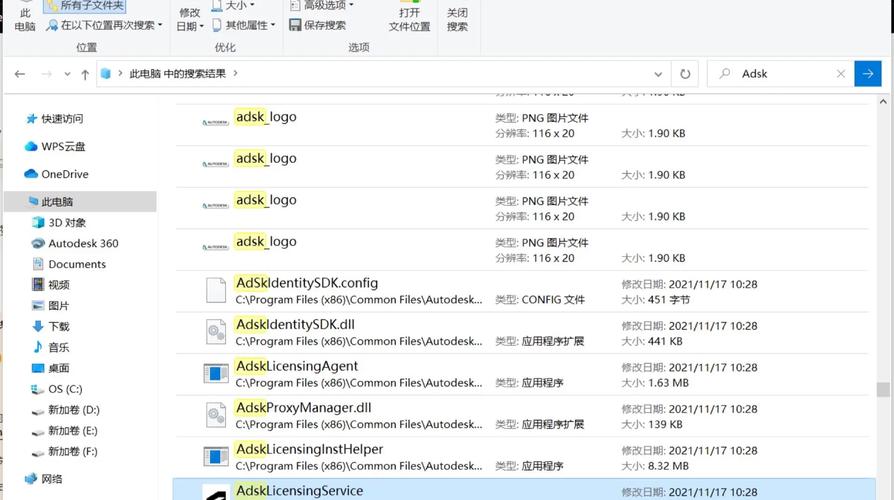
Task: Select AdSkIdentitySDK.config file name
Action: [307, 283]
